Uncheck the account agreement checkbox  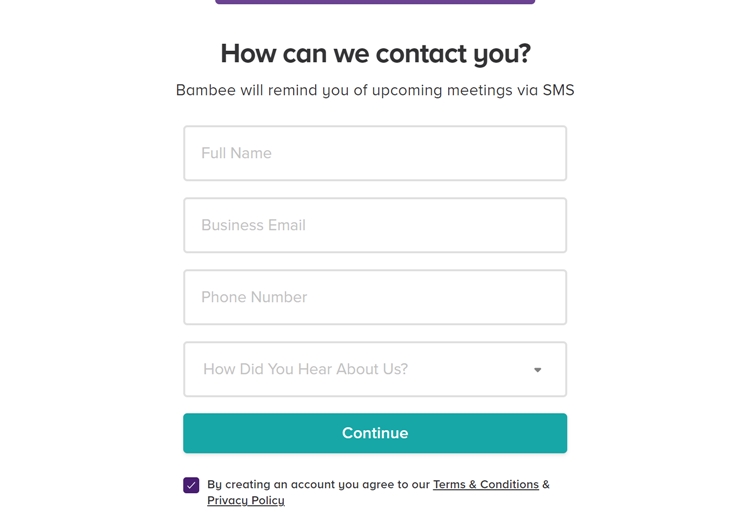pyautogui.click(x=191, y=485)
